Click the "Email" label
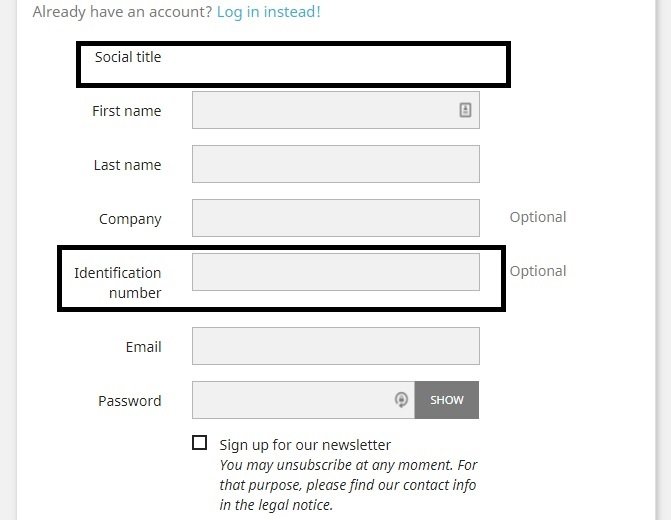This screenshot has height=520, width=671. [x=143, y=347]
